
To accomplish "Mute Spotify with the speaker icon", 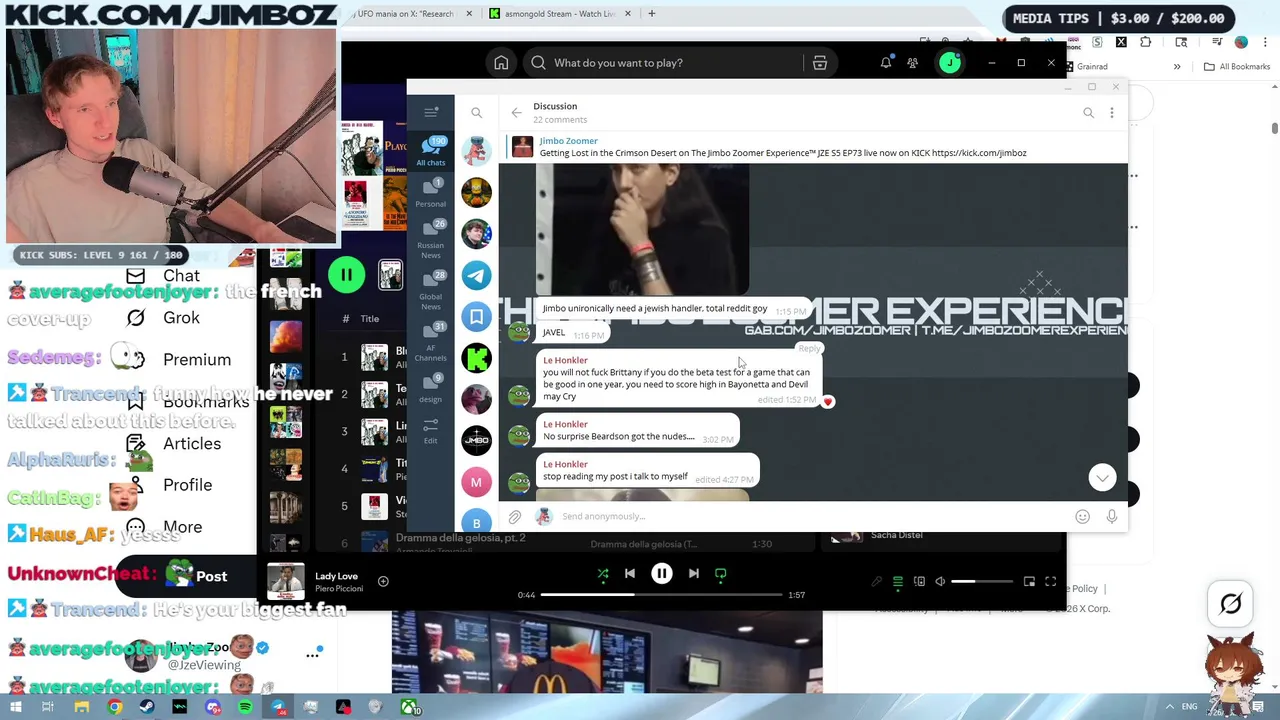I will point(940,581).
